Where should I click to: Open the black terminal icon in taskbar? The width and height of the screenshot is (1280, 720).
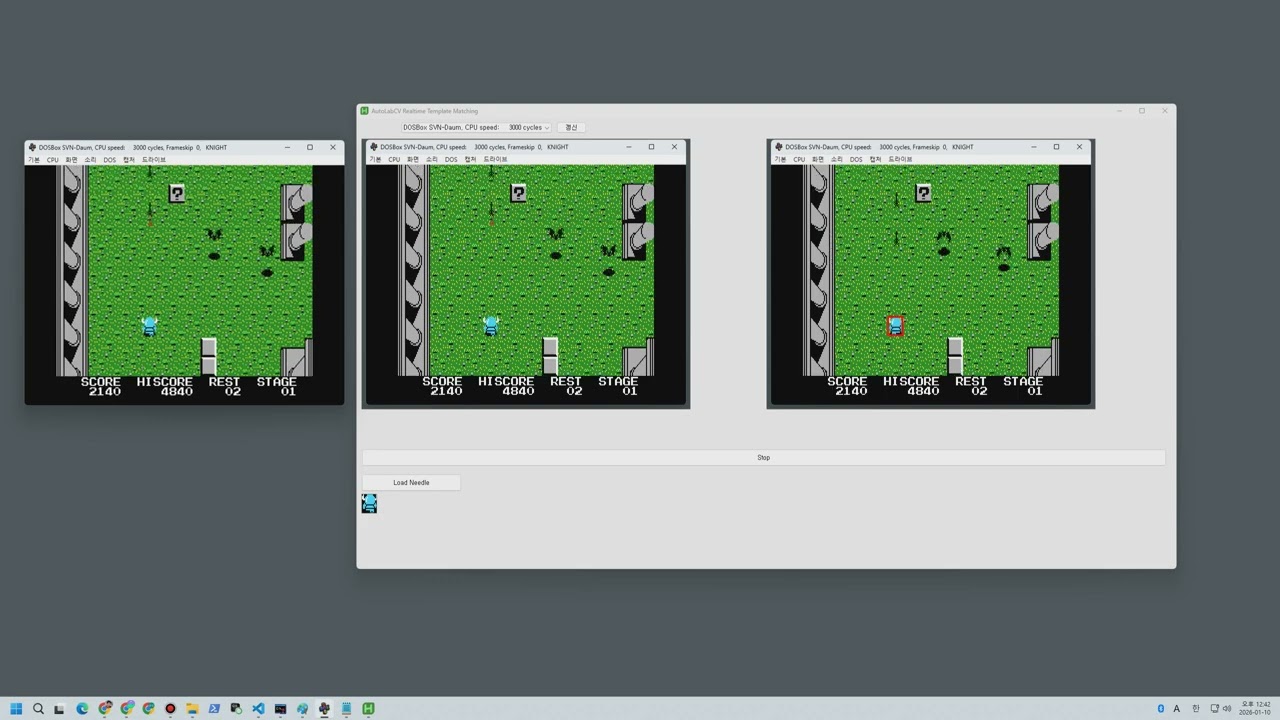(x=280, y=709)
